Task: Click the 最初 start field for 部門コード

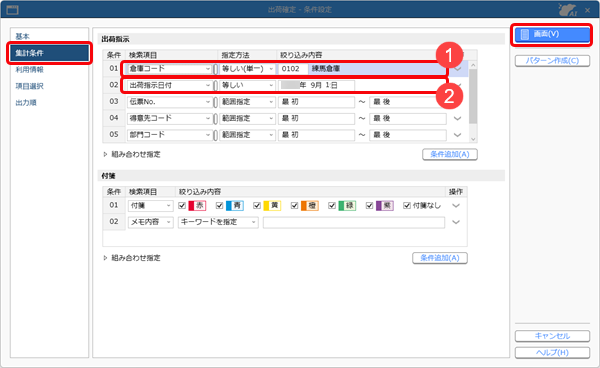Action: tap(316, 135)
